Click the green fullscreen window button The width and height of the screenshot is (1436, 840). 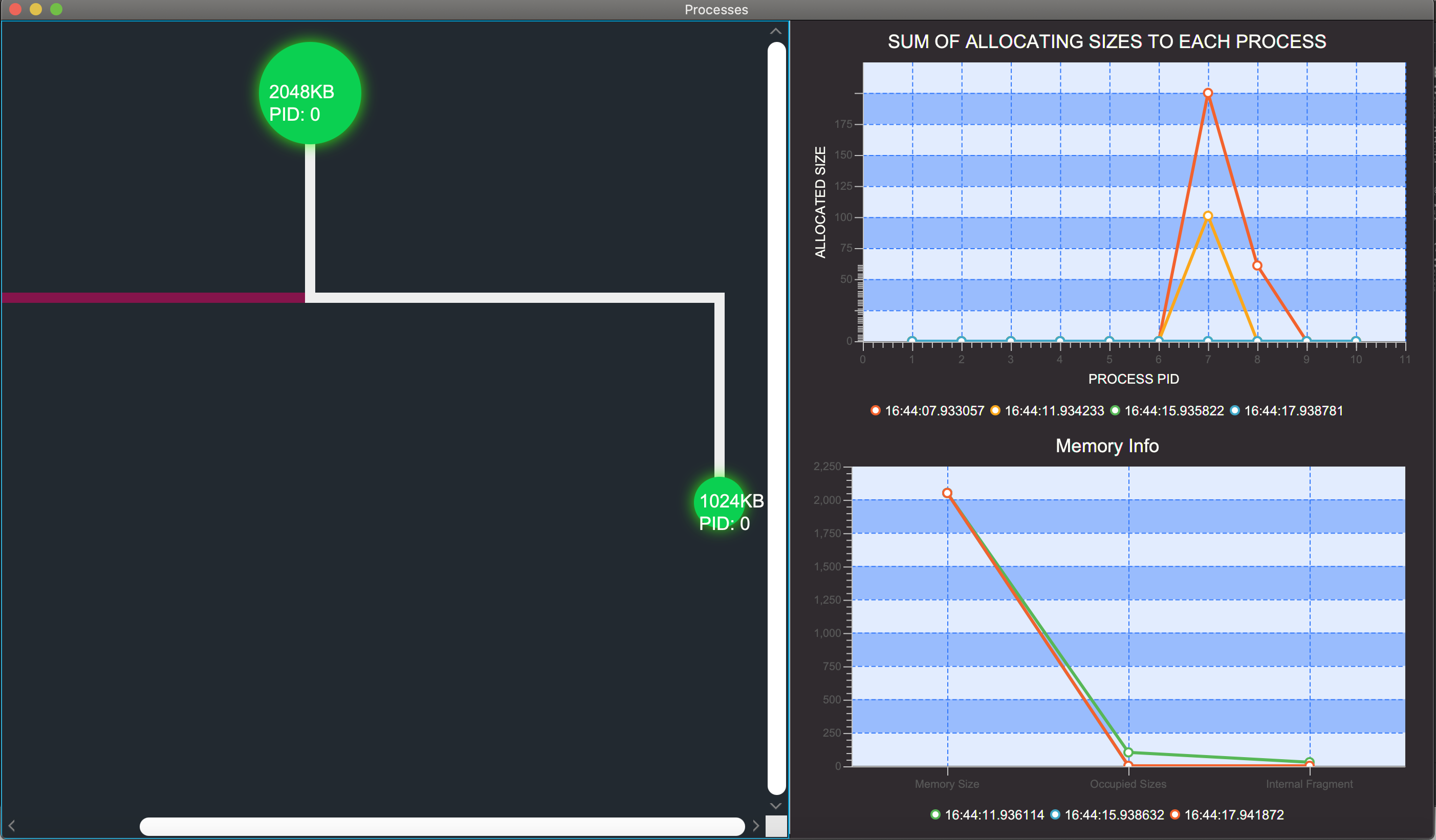(56, 9)
